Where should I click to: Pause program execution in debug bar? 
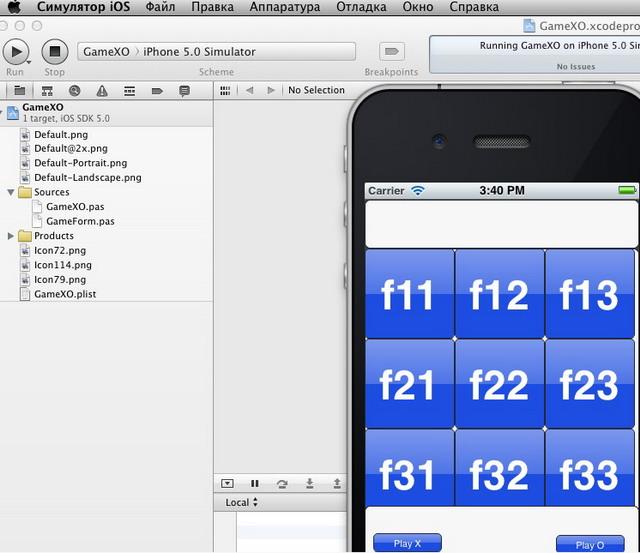click(x=254, y=483)
